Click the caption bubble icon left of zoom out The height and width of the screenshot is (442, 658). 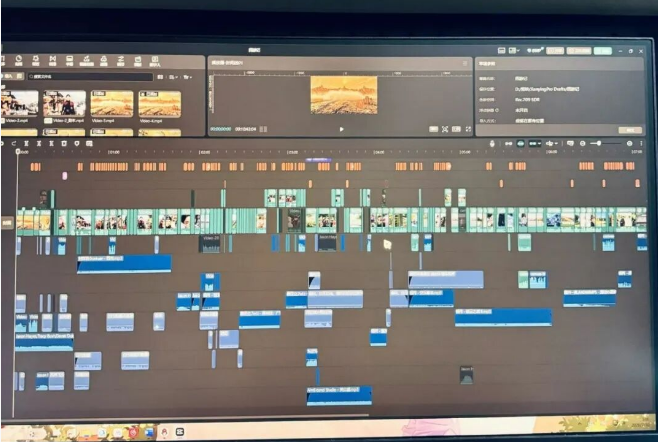[570, 144]
